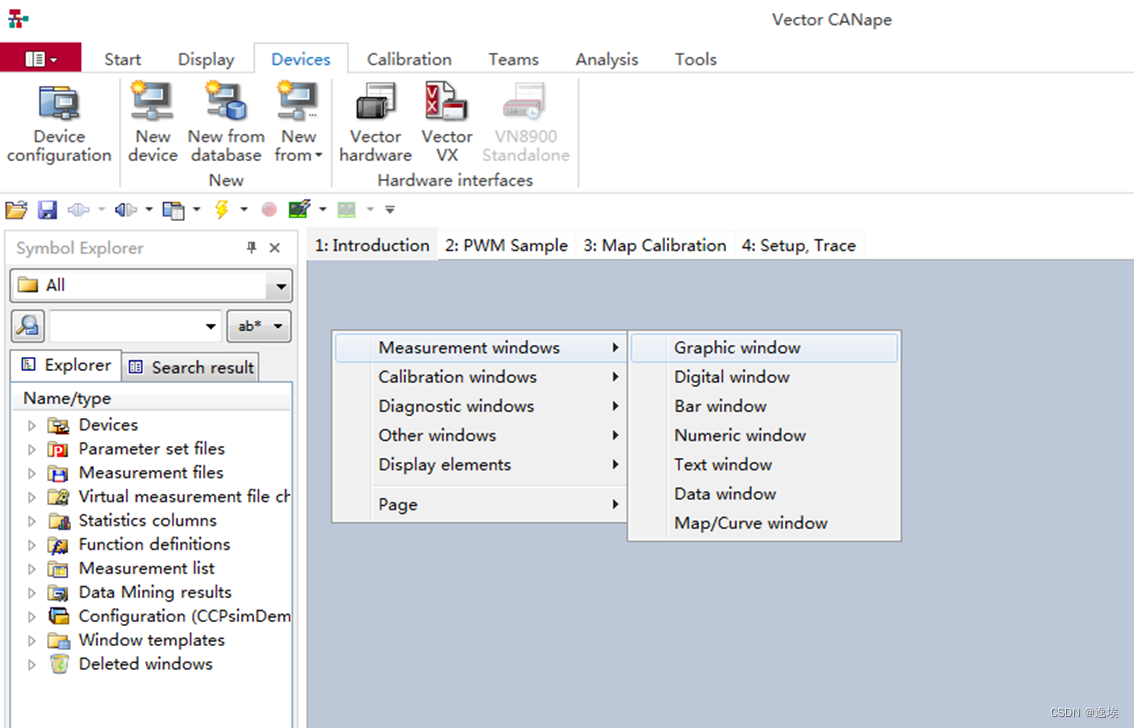
Task: Open dropdown arrow beside window layout icon
Action: click(x=196, y=210)
